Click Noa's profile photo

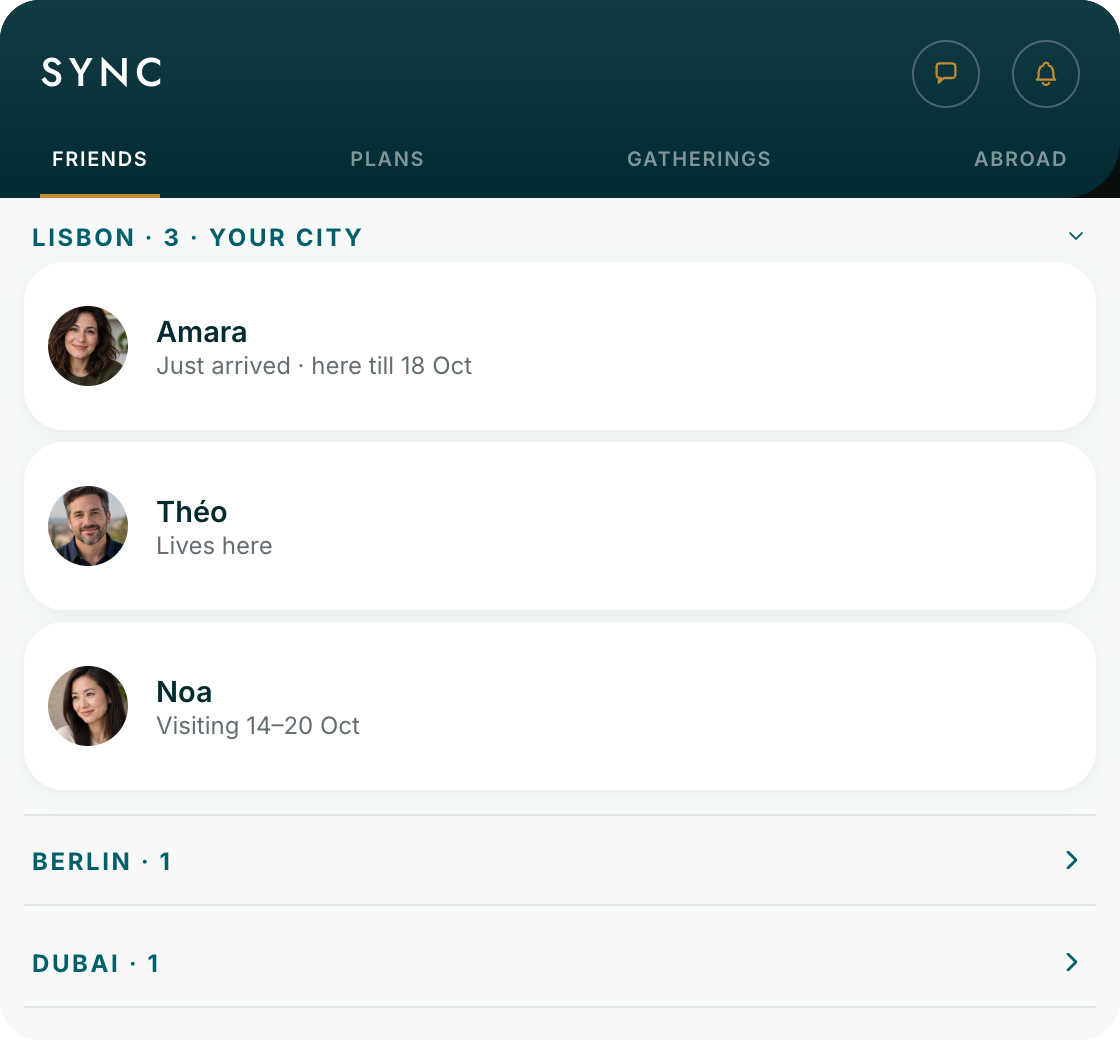click(x=88, y=706)
